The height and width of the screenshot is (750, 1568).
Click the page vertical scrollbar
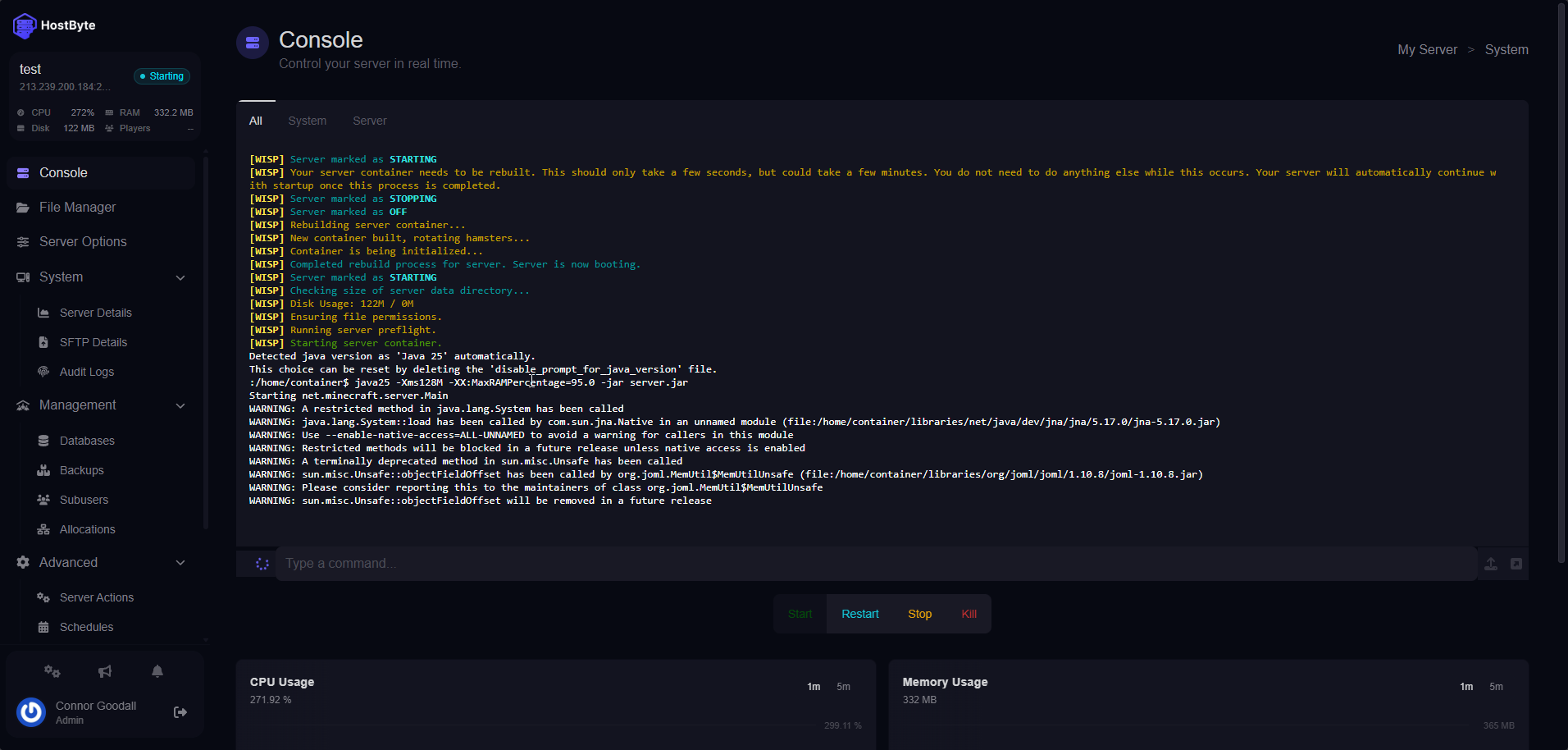pos(1561,283)
